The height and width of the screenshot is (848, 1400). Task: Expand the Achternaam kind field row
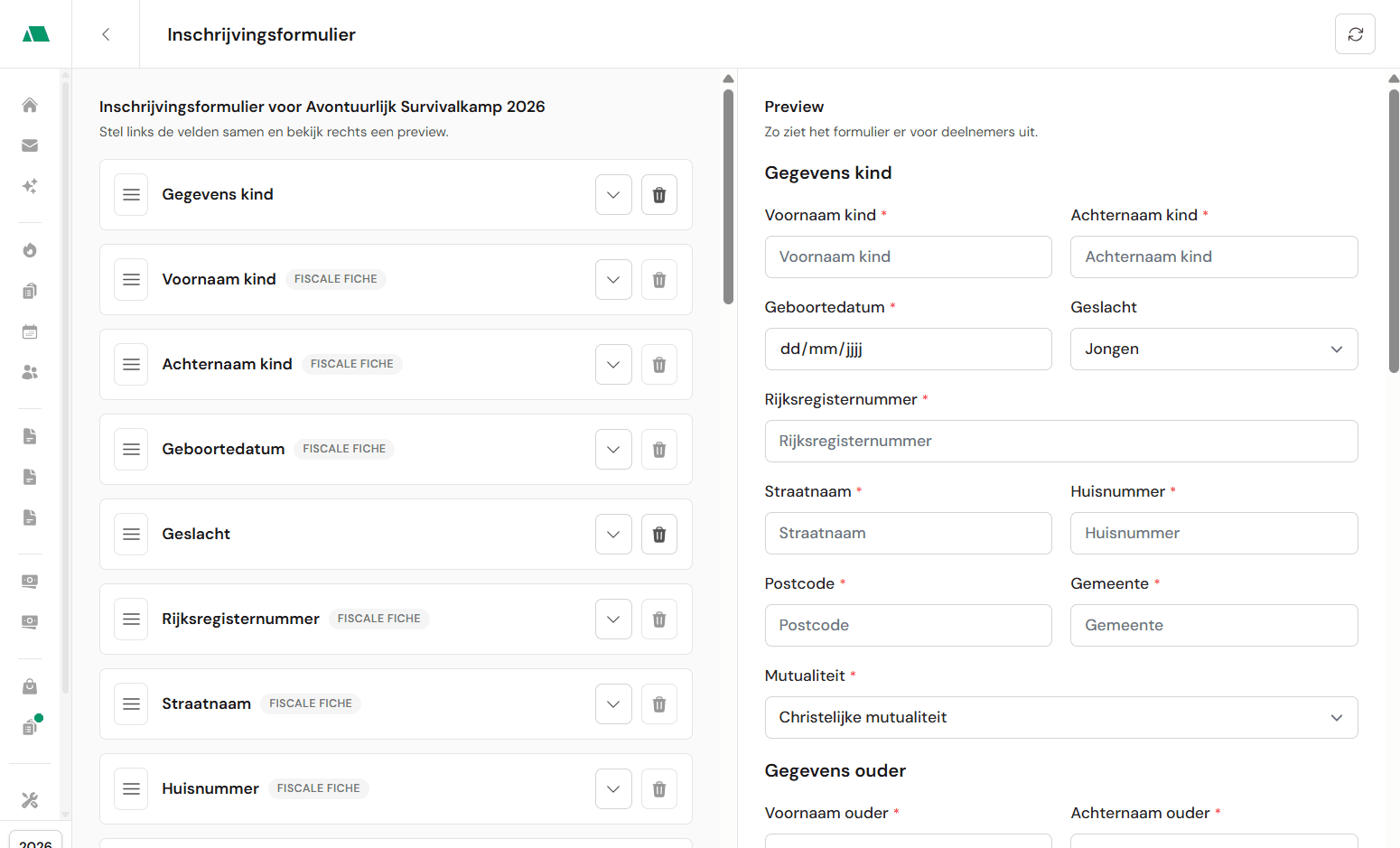(x=613, y=365)
